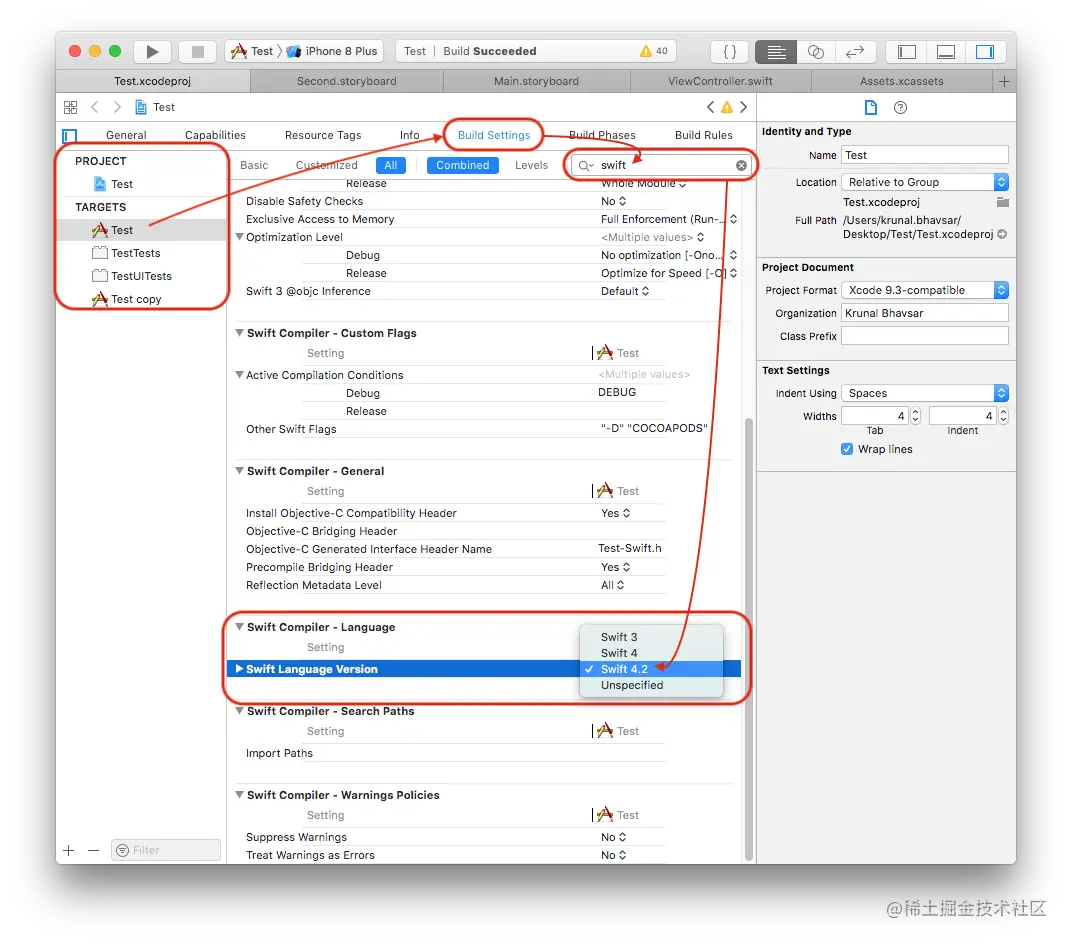Open the Build Rules tab
Image resolution: width=1072 pixels, height=944 pixels.
[x=704, y=135]
